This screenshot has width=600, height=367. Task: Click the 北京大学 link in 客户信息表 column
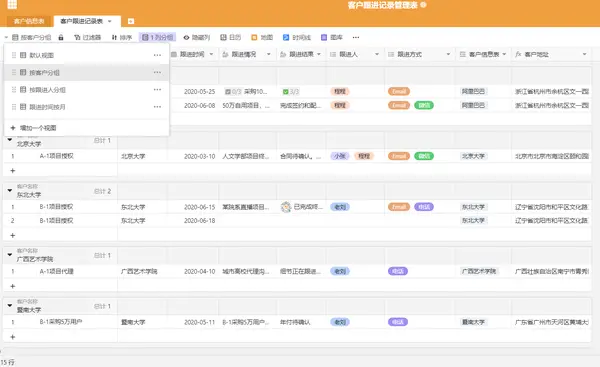point(473,156)
